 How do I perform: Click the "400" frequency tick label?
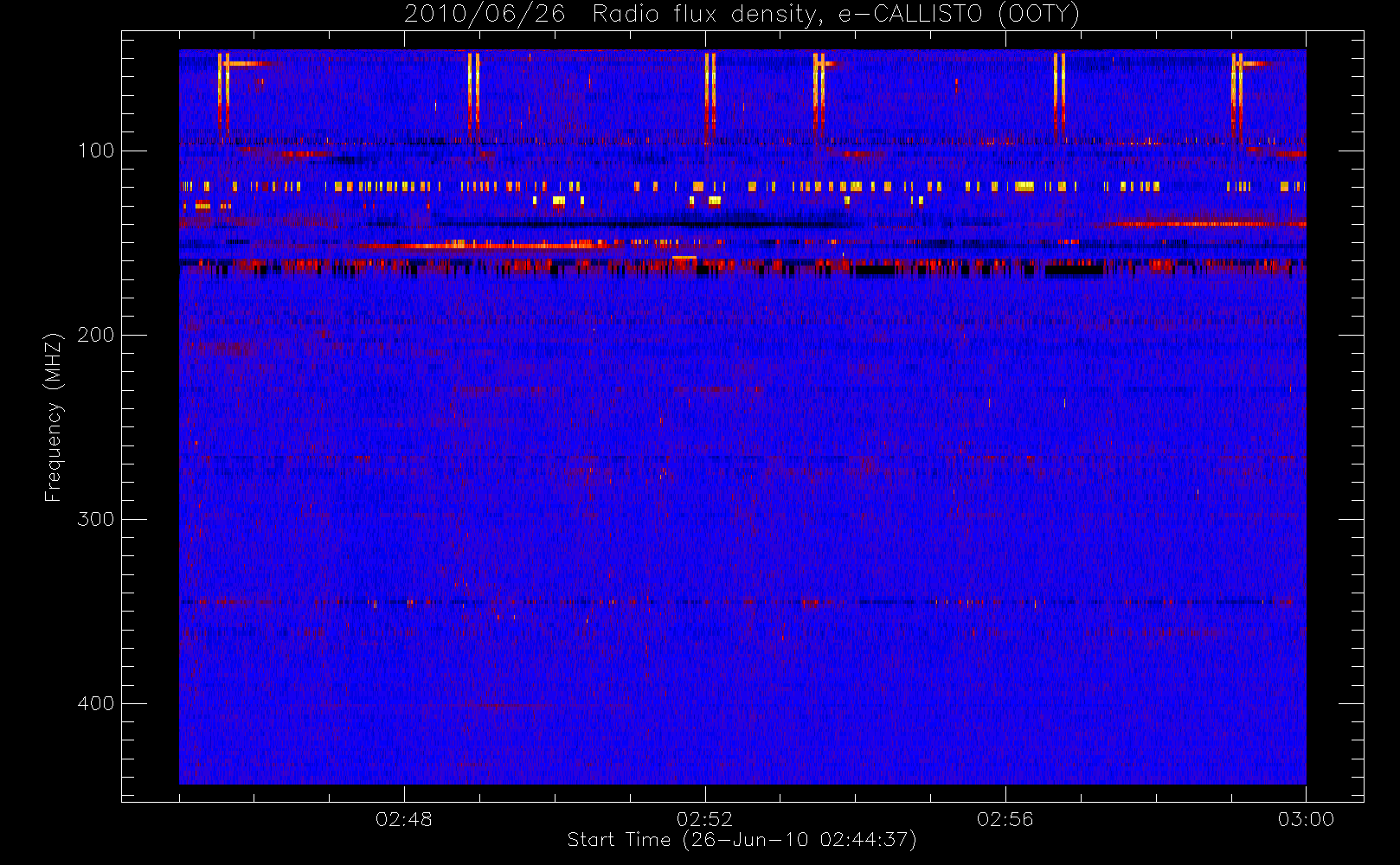point(96,703)
